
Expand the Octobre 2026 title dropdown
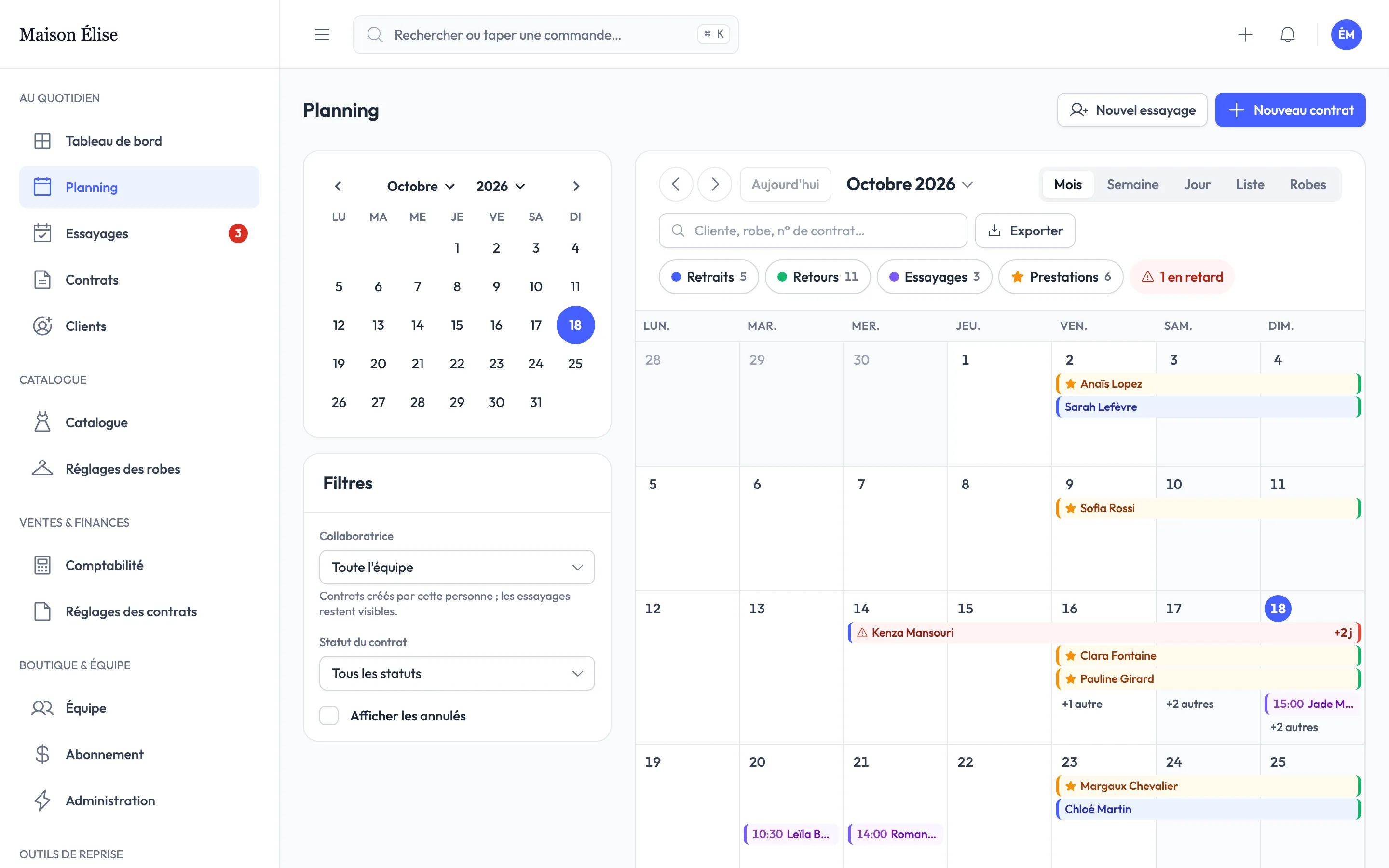(x=910, y=184)
